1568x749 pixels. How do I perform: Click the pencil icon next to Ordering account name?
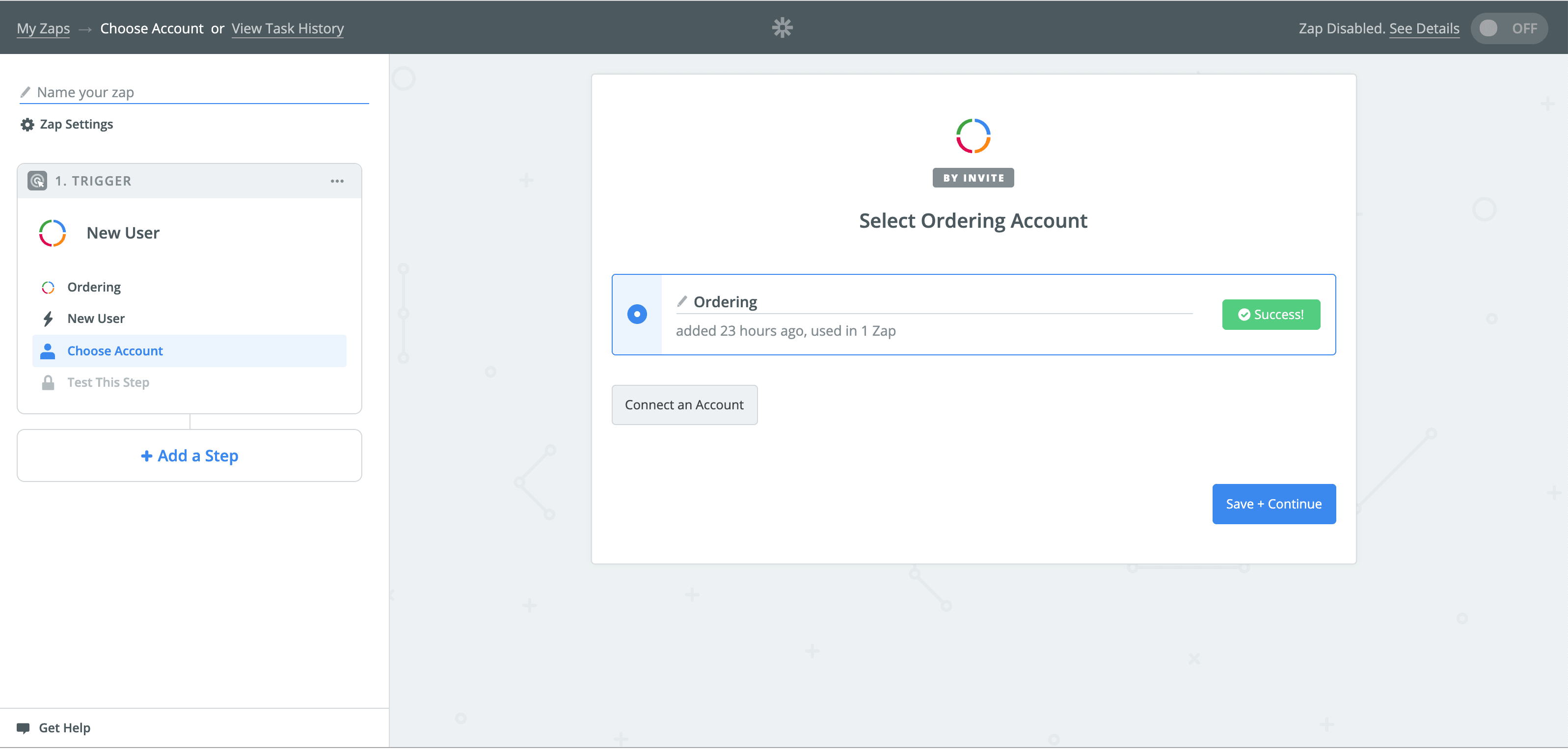click(x=682, y=302)
